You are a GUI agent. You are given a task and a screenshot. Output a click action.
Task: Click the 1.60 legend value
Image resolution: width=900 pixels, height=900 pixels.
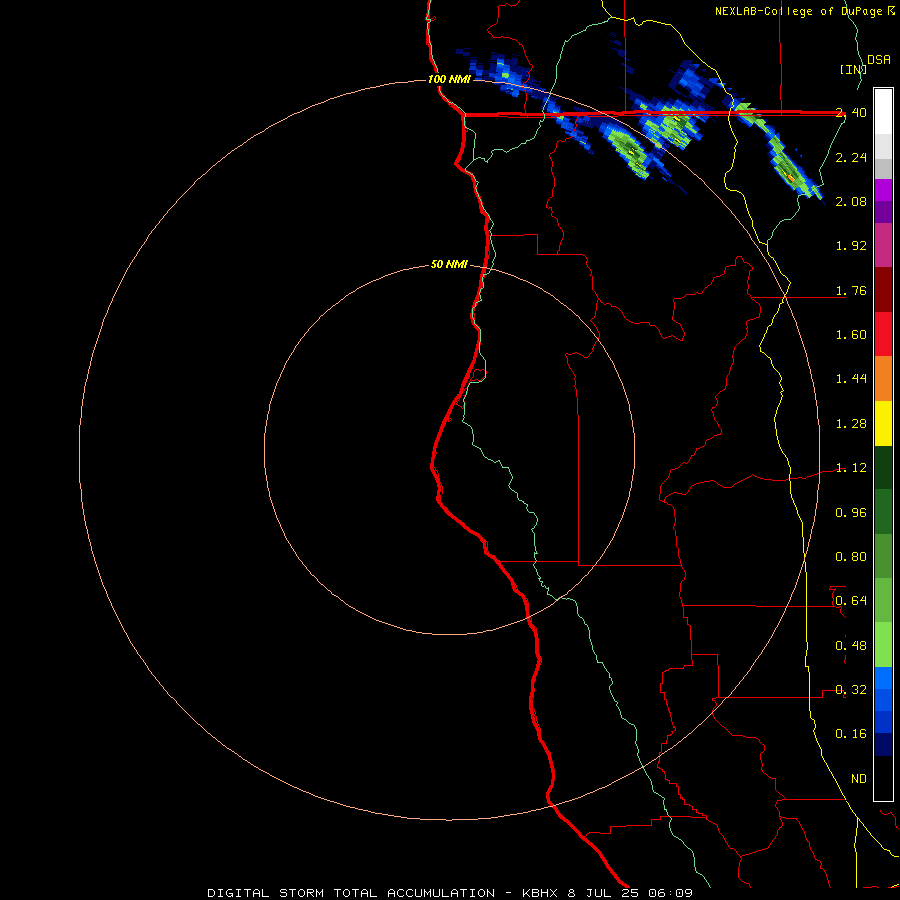click(x=851, y=335)
